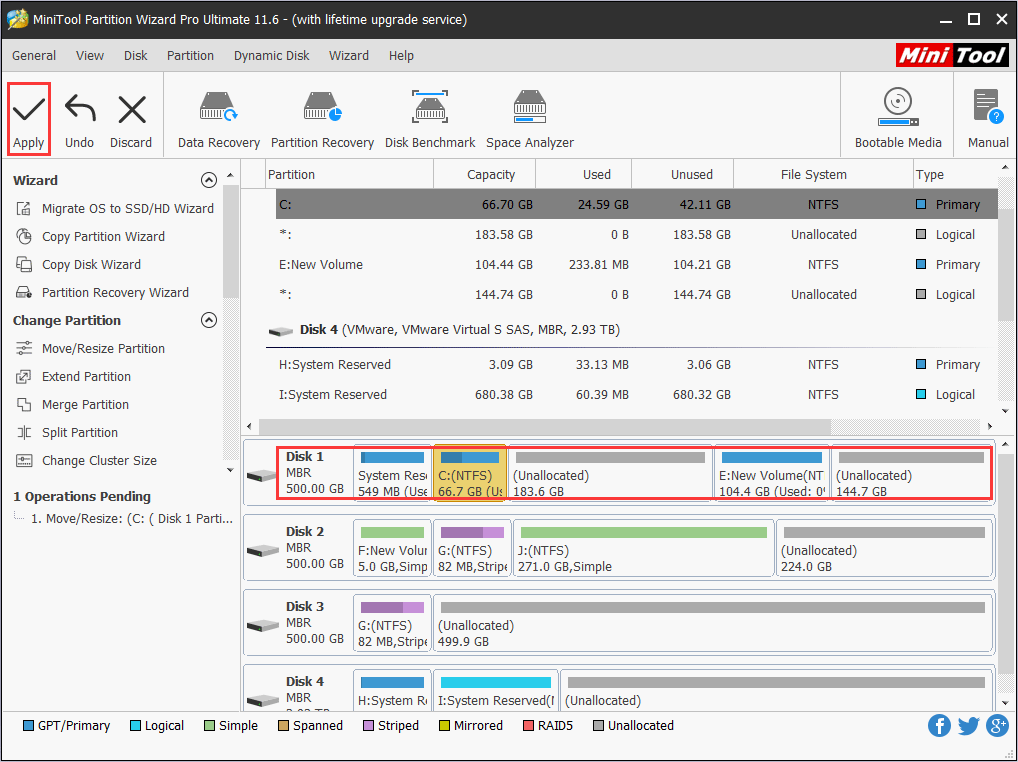Screen dimensions: 1018x762
Task: Click the partition list scroll-down arrow
Action: (1005, 411)
